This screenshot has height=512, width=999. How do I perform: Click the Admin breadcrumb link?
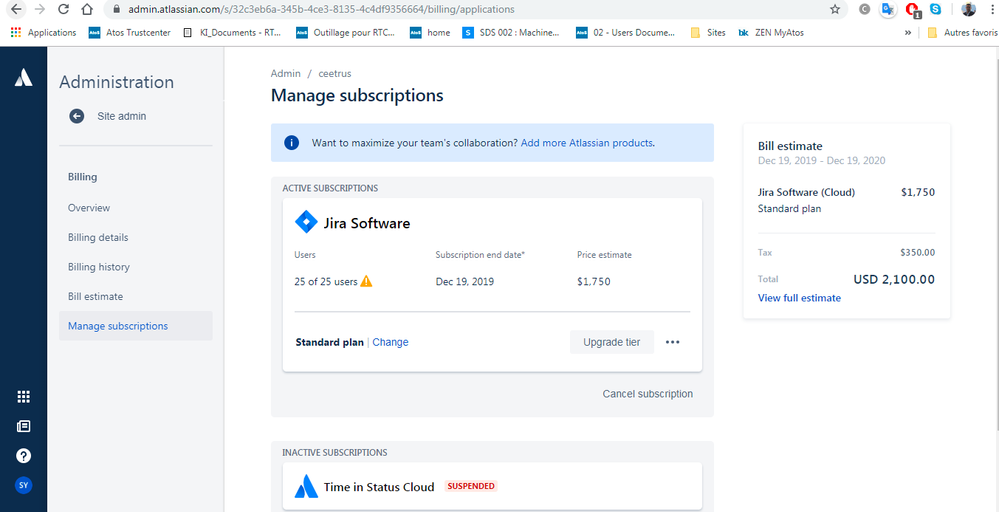(285, 73)
